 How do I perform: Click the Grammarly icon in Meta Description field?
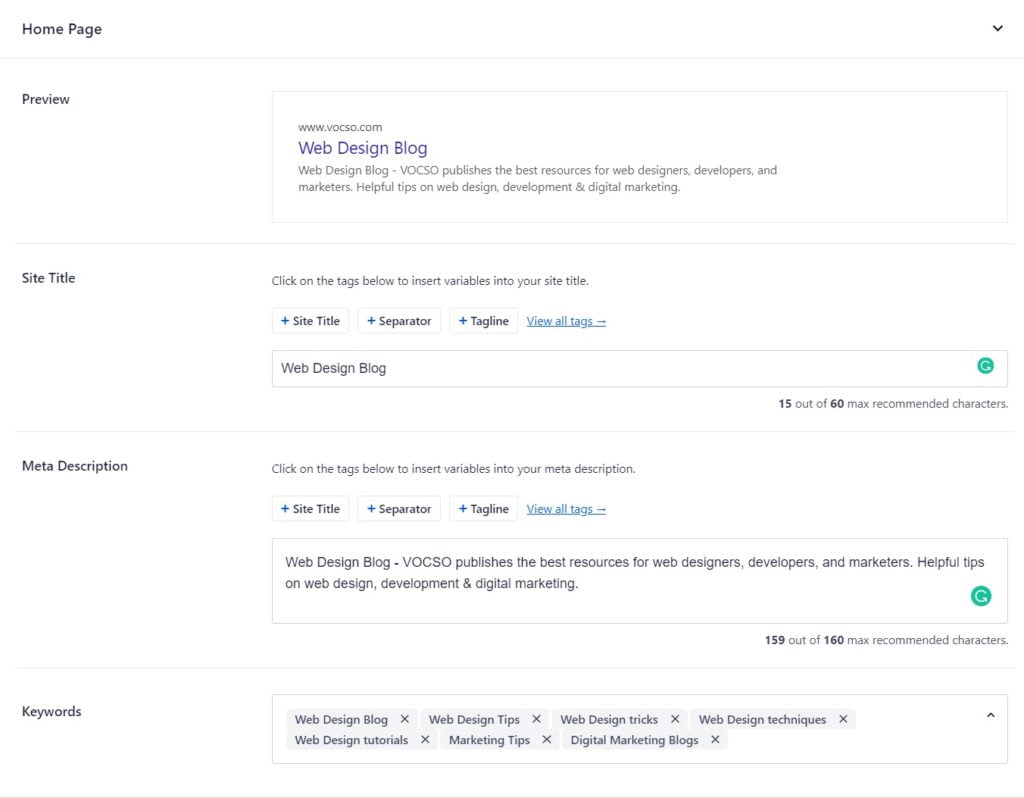pos(981,596)
